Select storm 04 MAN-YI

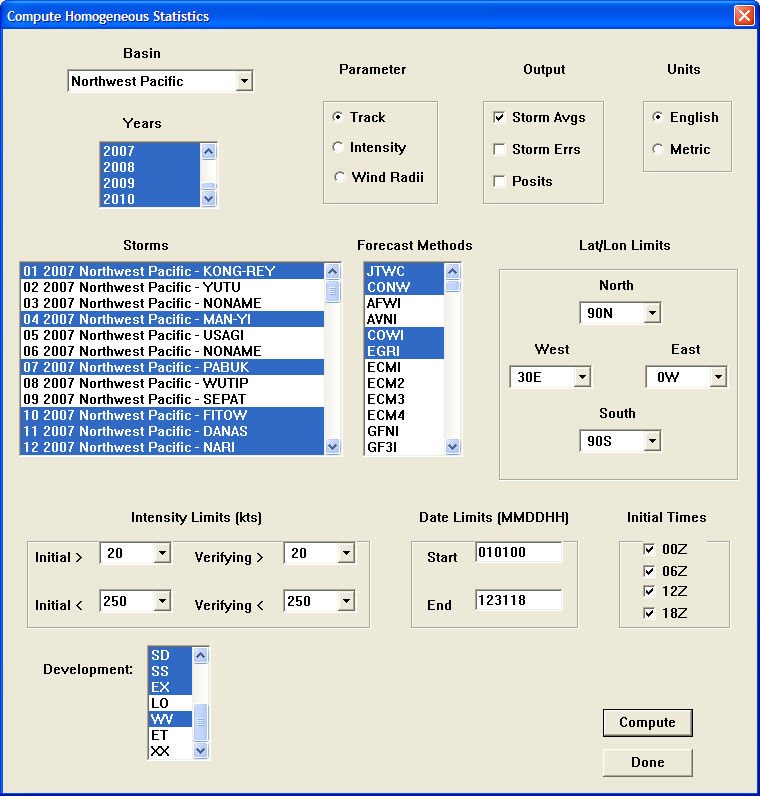coord(173,319)
